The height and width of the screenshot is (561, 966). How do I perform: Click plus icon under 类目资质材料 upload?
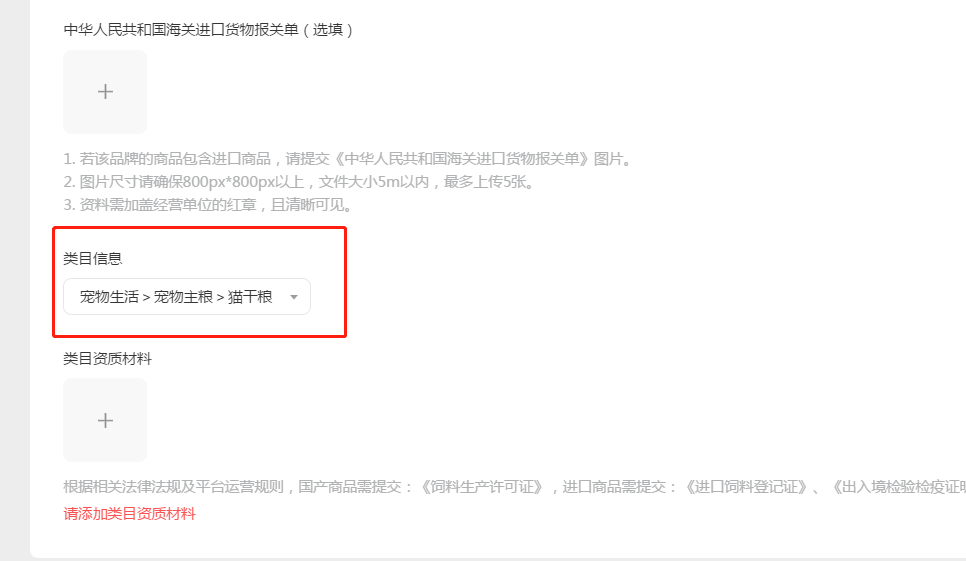105,421
